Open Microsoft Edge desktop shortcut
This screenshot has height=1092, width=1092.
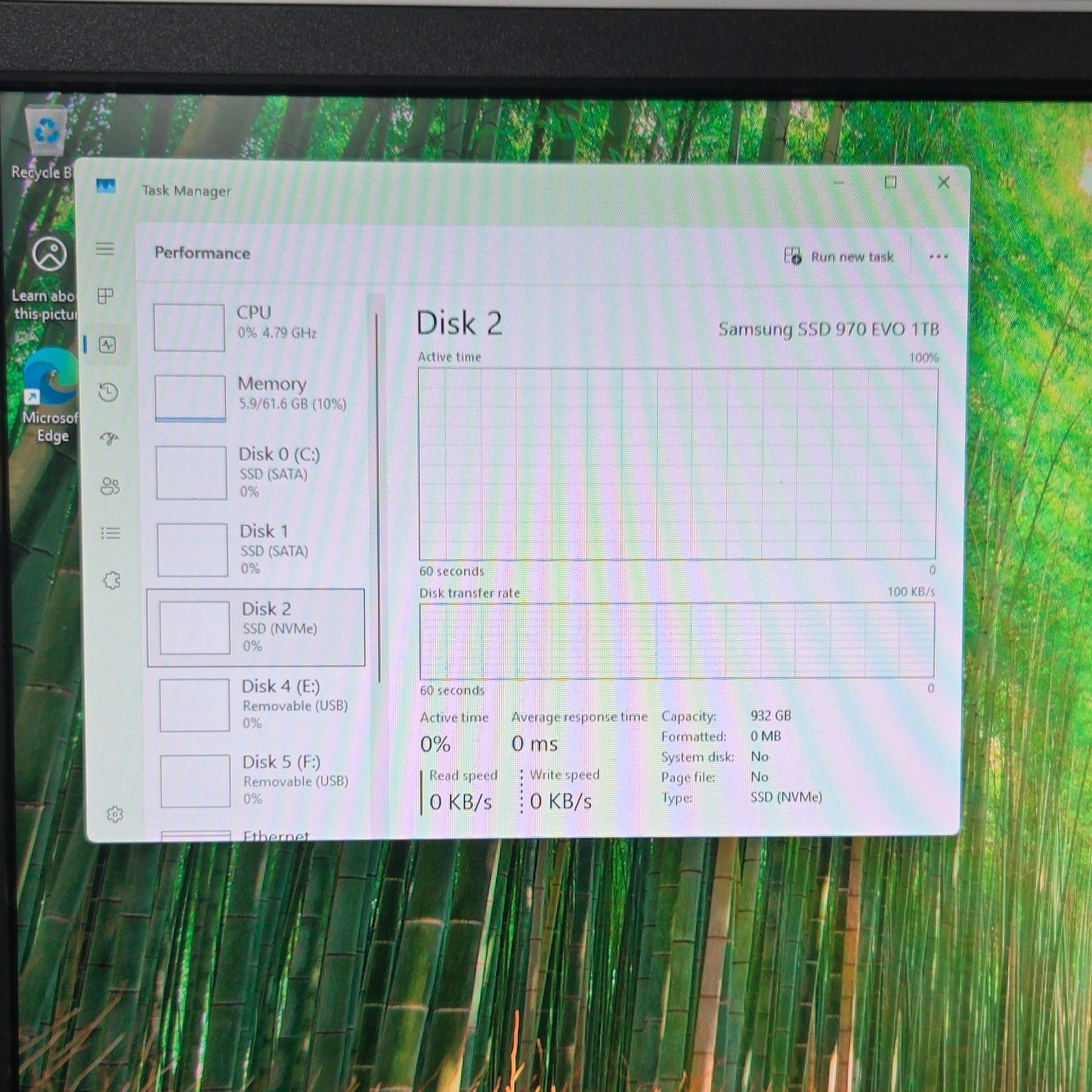pyautogui.click(x=51, y=395)
